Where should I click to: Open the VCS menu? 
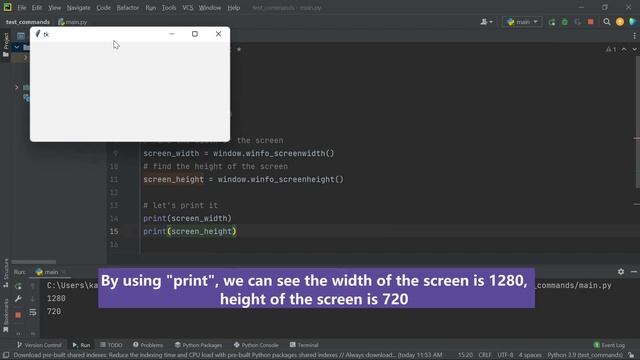pyautogui.click(x=187, y=8)
